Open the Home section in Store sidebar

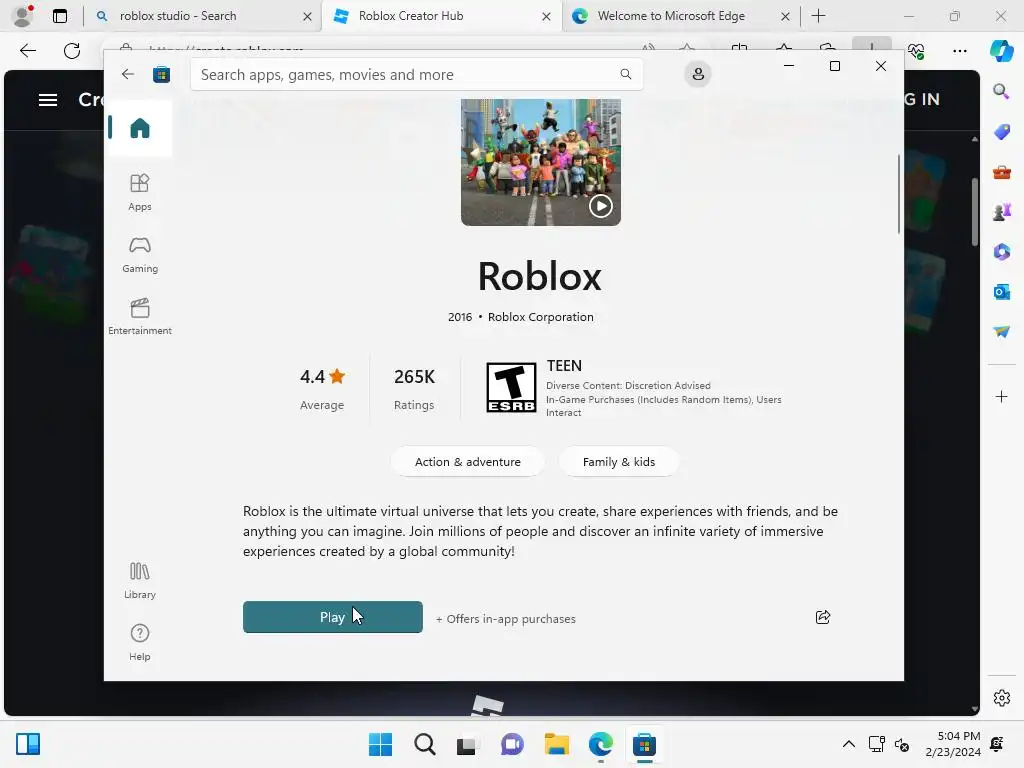click(140, 128)
